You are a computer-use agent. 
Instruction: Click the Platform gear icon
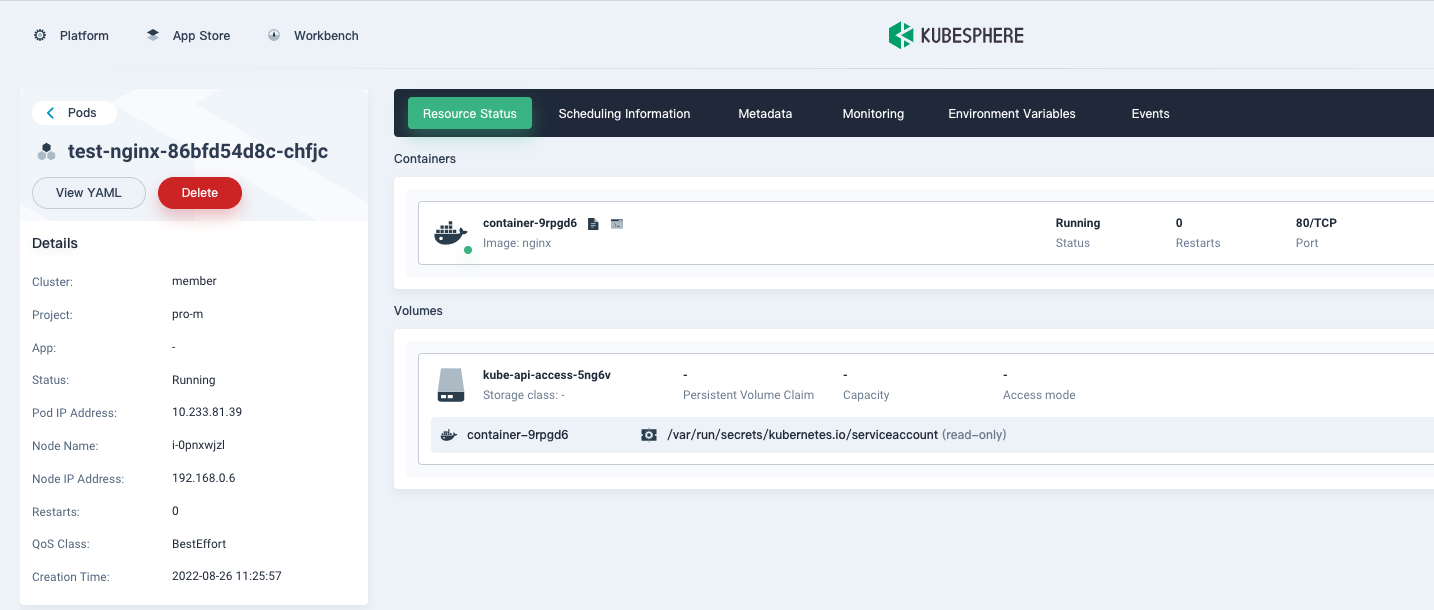[40, 35]
